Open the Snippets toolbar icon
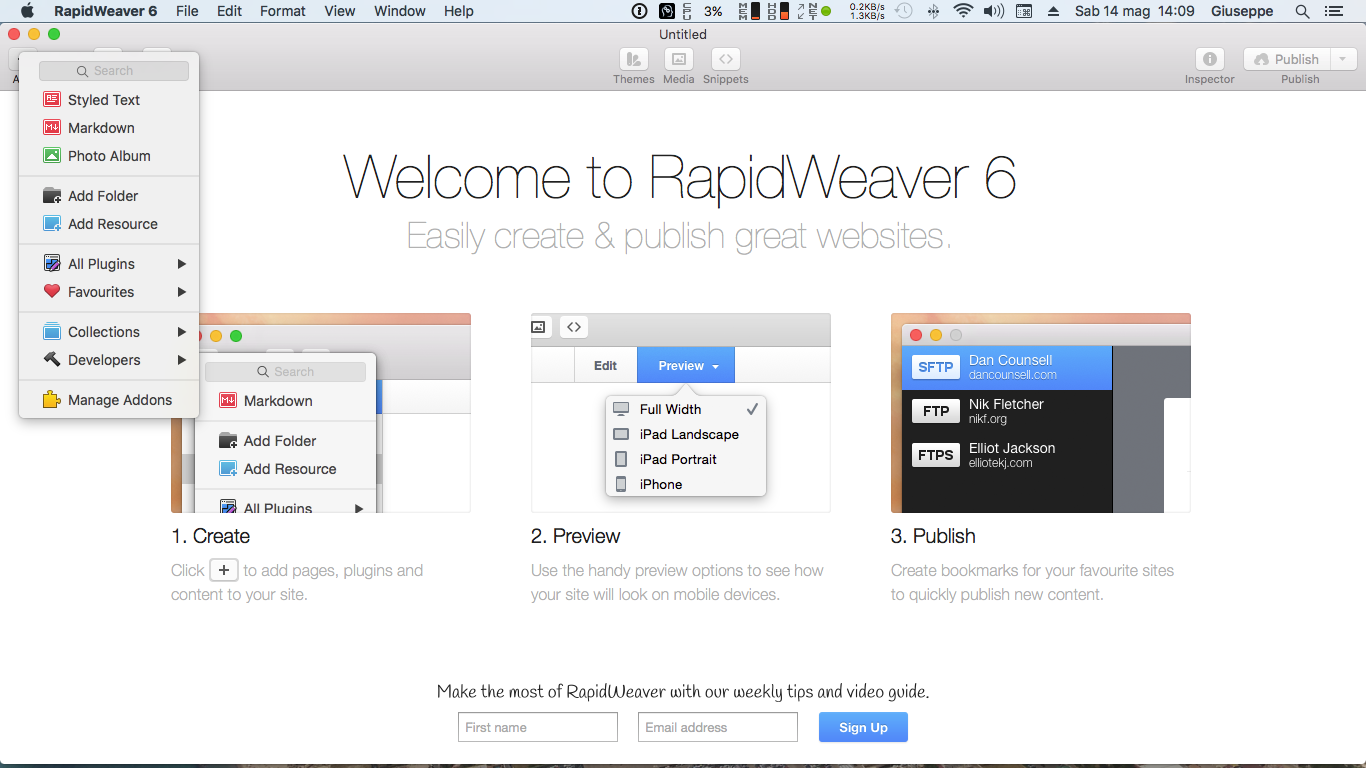This screenshot has width=1366, height=768. [x=726, y=59]
